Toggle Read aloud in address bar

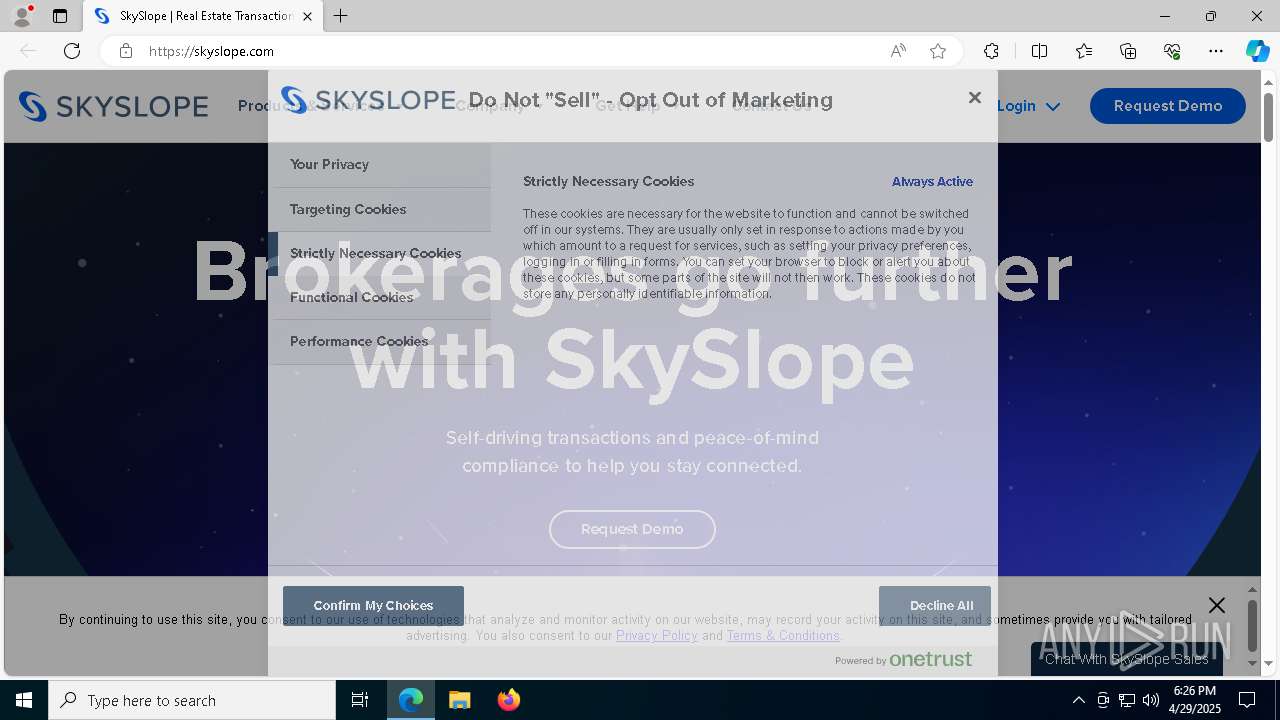tap(898, 51)
